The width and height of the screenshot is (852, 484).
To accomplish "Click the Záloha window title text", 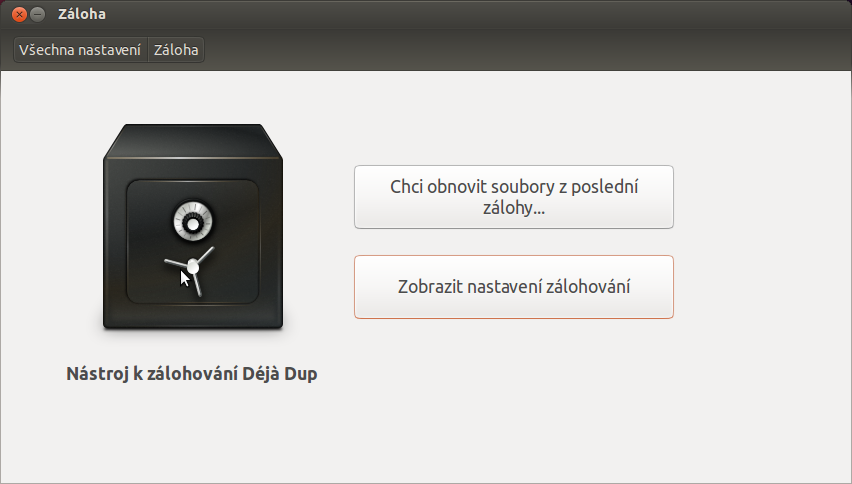I will (x=82, y=14).
